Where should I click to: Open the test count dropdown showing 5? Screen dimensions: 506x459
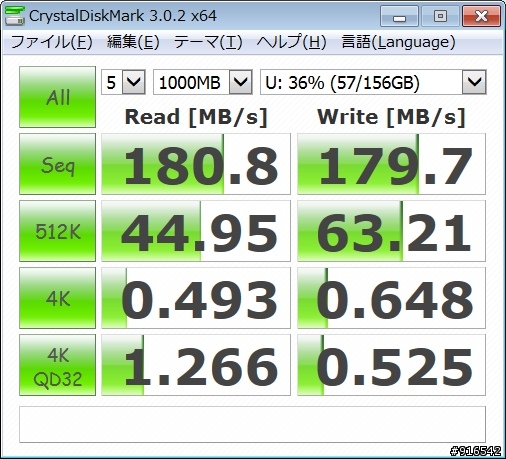[x=123, y=82]
